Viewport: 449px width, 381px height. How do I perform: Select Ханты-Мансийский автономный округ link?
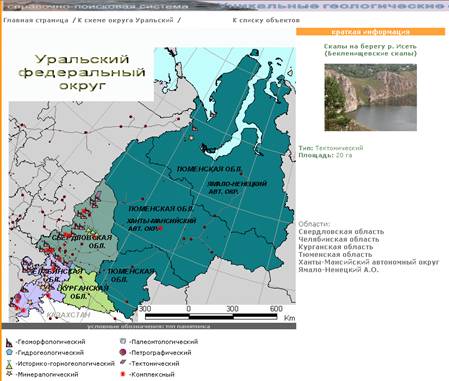(369, 262)
